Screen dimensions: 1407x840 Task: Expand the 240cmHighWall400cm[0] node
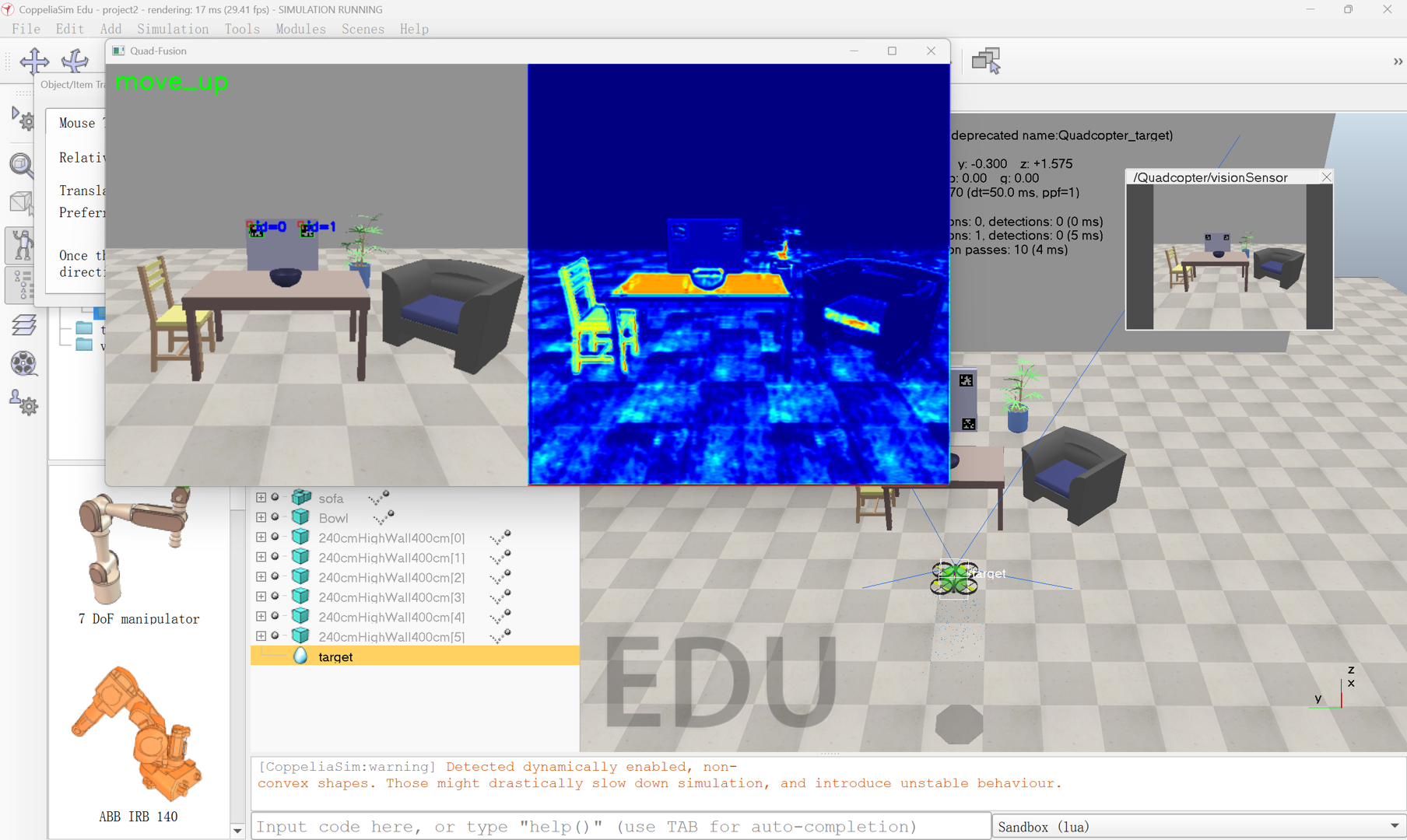tap(261, 537)
